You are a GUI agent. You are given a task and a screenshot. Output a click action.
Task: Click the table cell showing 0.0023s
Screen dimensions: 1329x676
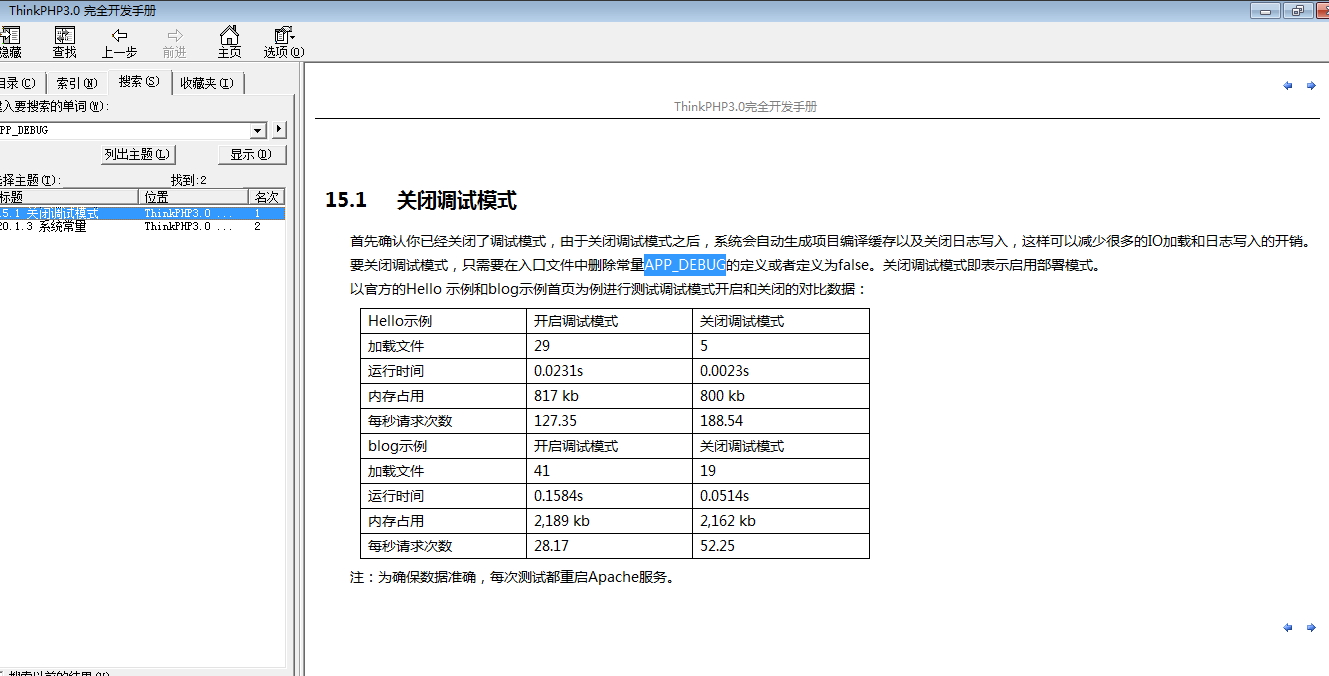(780, 371)
